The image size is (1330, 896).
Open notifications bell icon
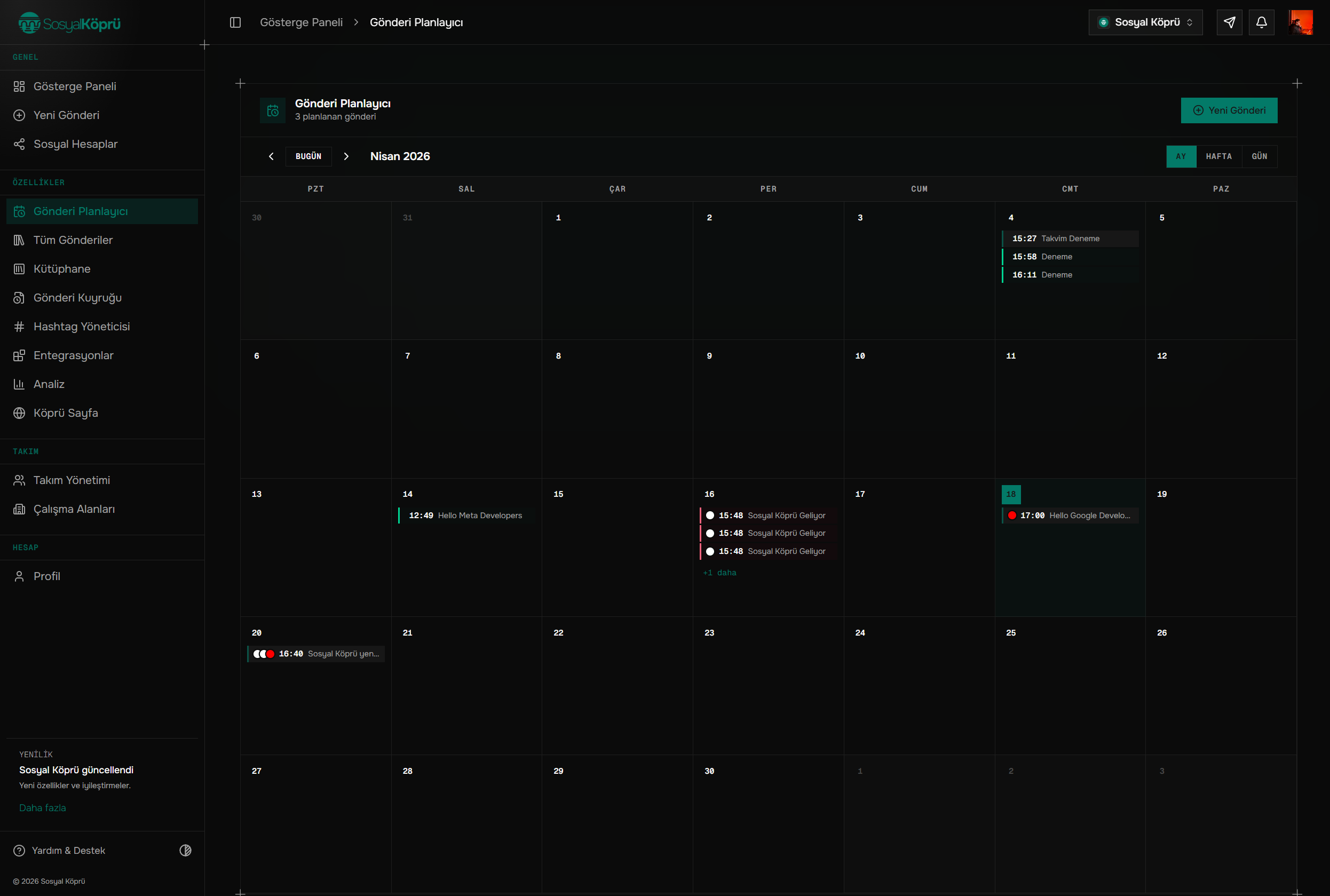1261,22
